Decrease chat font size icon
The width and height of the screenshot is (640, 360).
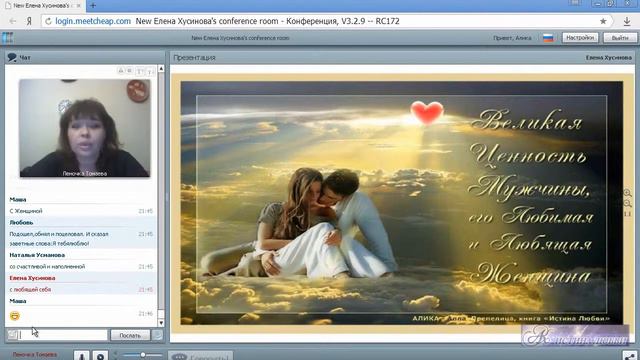150,71
